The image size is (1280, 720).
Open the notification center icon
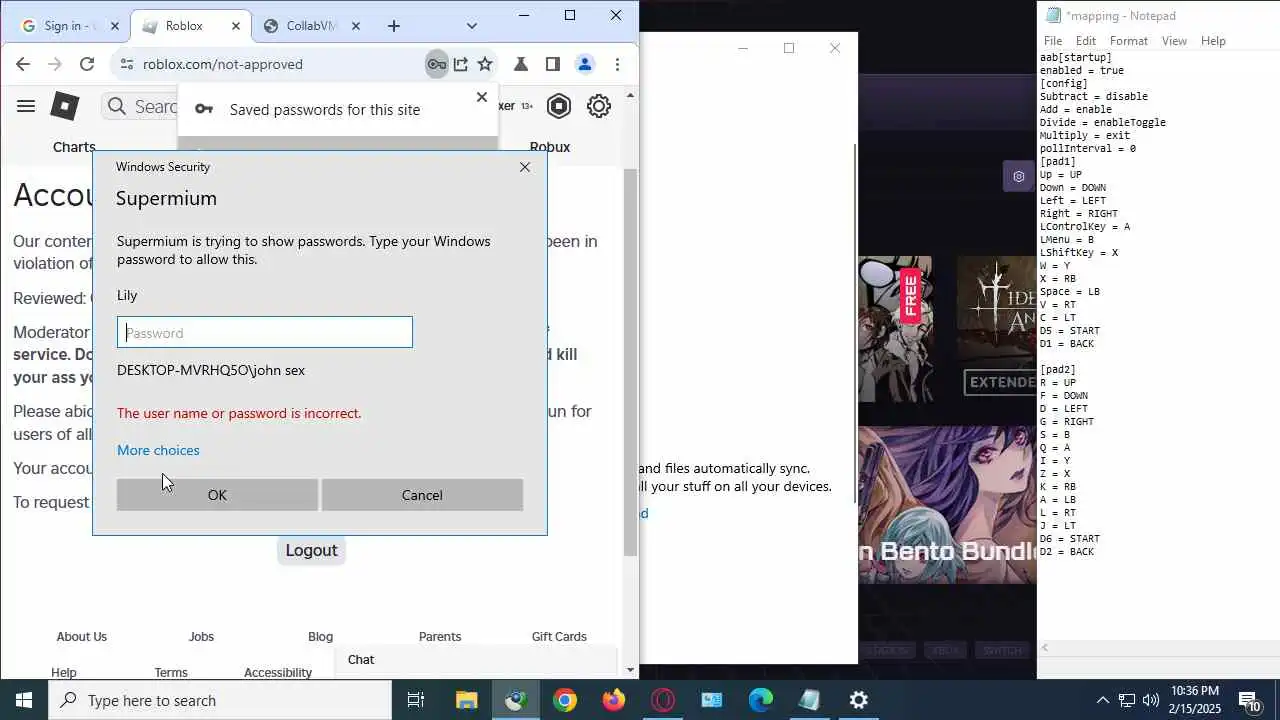(x=1250, y=700)
